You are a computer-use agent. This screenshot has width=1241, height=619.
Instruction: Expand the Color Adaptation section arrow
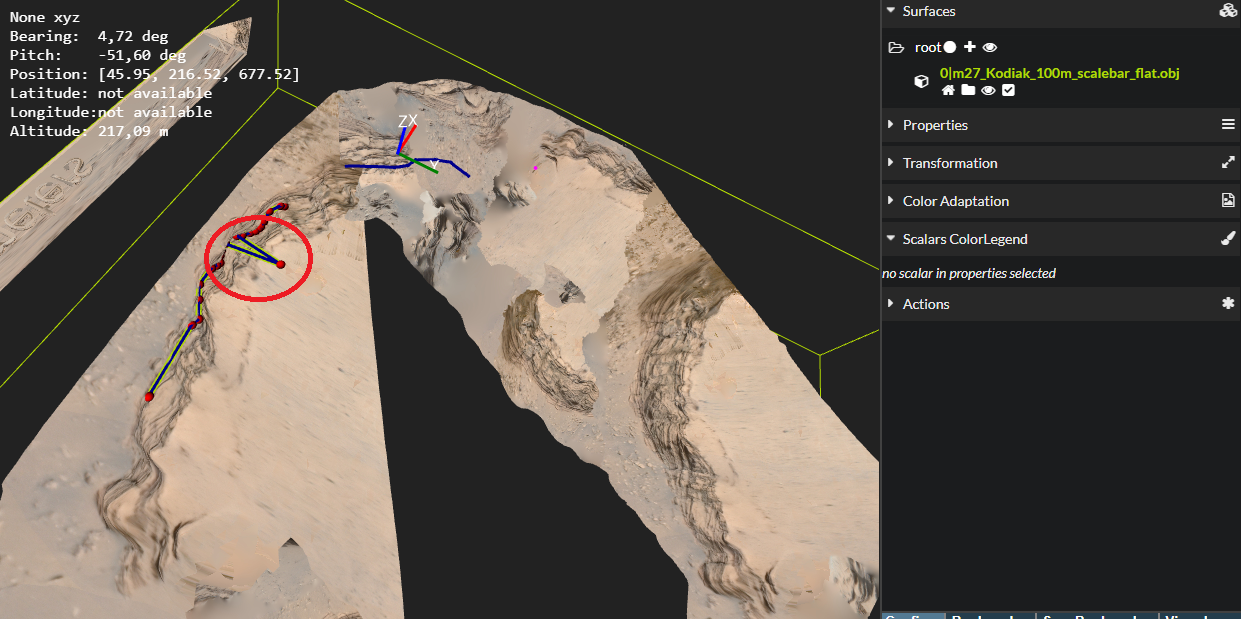click(x=890, y=201)
